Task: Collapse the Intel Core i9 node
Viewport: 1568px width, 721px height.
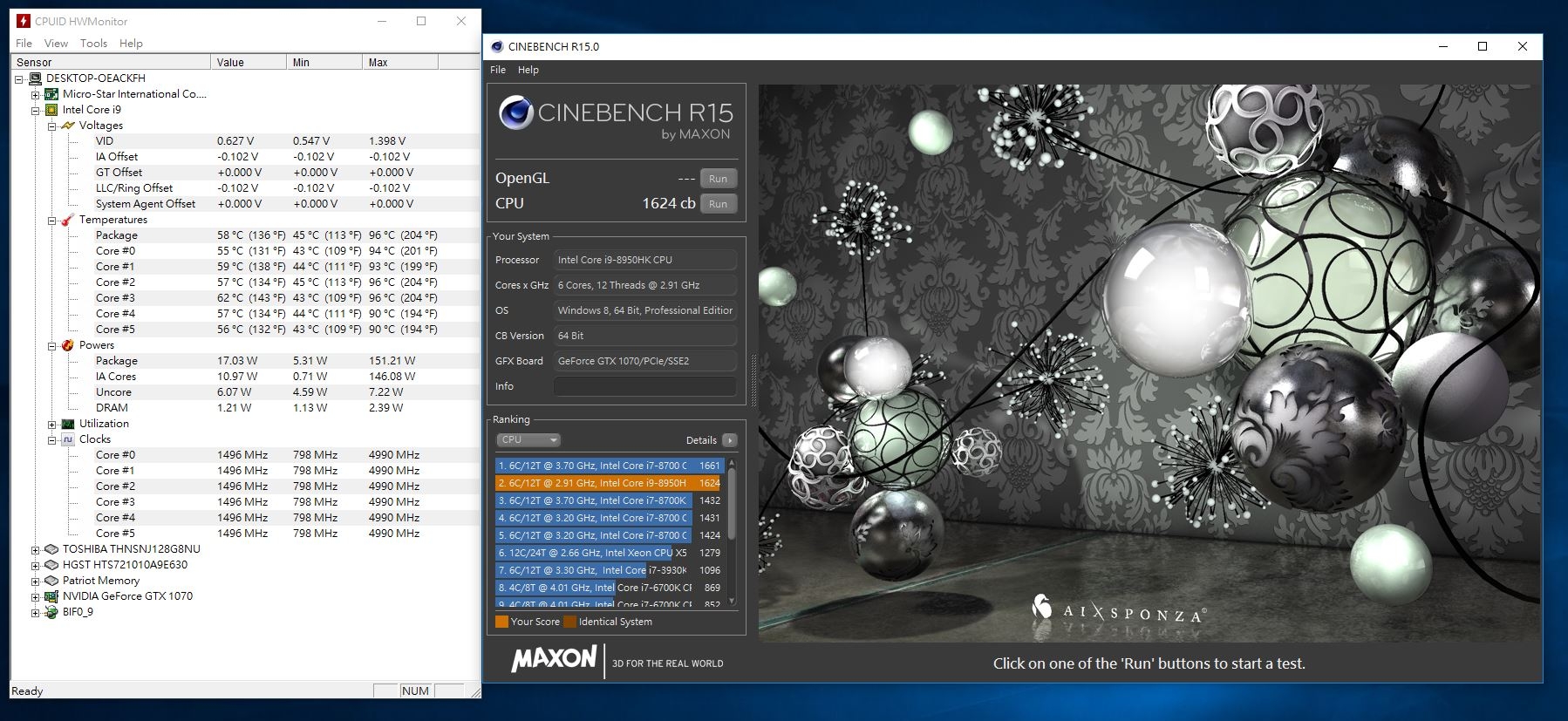Action: coord(36,111)
